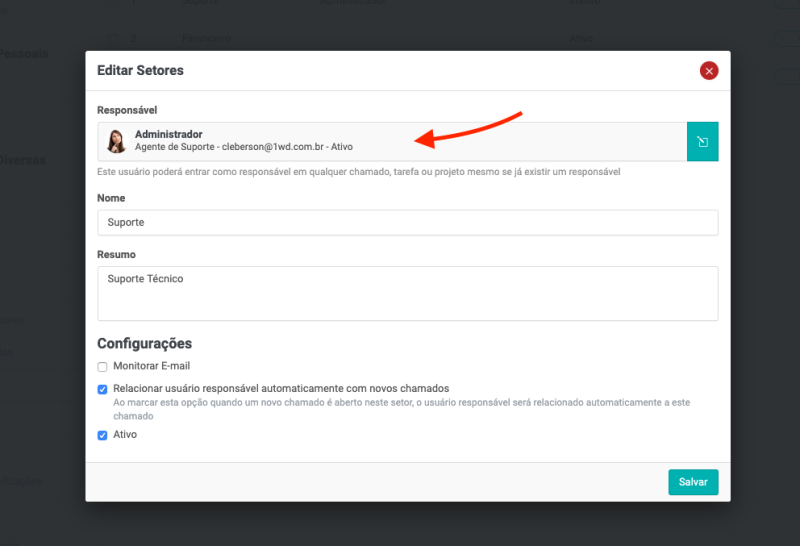This screenshot has width=800, height=546.
Task: Click the Ativo label text
Action: [125, 435]
